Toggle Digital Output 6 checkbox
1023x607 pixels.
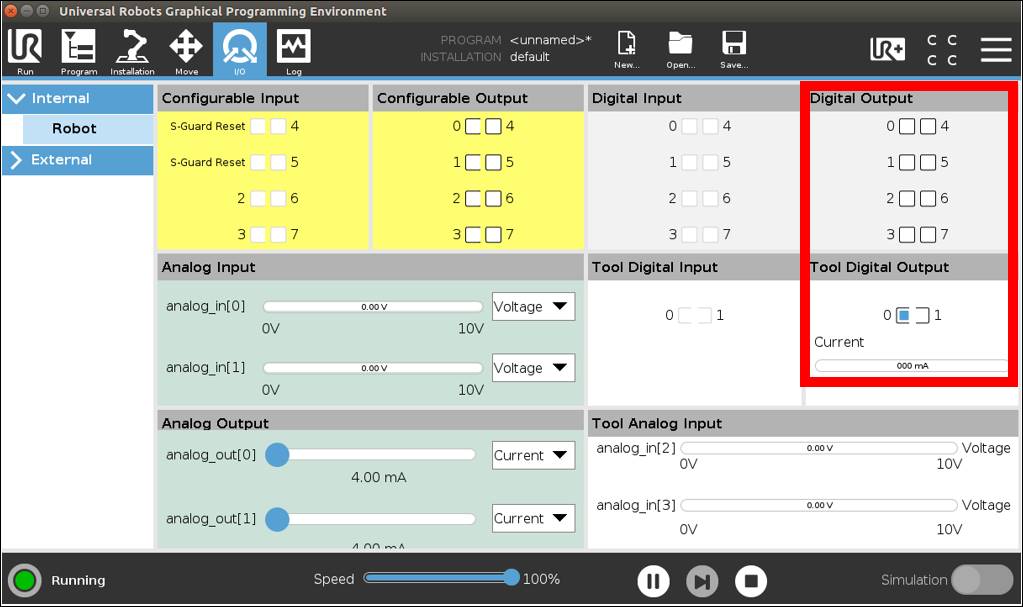(x=928, y=198)
